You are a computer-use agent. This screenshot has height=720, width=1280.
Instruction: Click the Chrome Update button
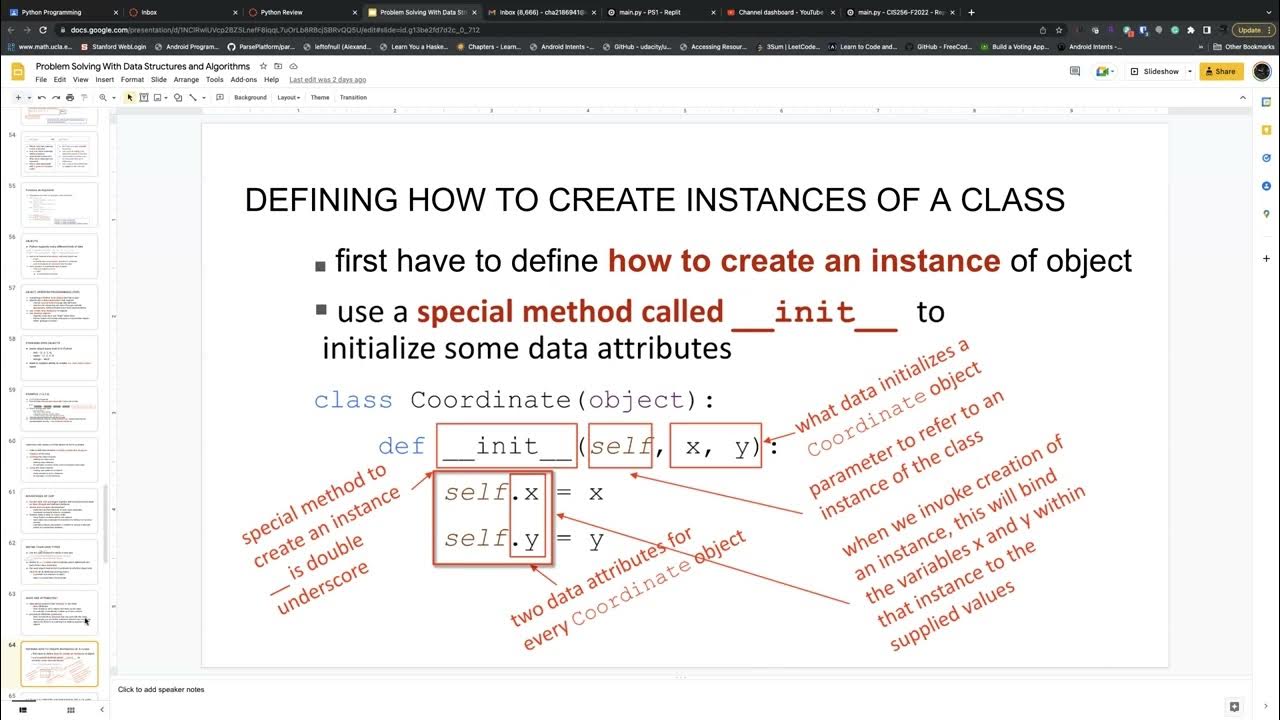pos(1254,30)
